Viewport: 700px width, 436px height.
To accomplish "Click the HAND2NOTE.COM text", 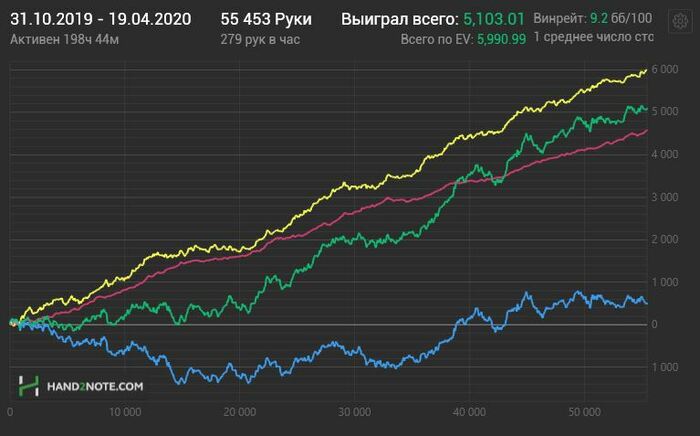I will [x=95, y=386].
